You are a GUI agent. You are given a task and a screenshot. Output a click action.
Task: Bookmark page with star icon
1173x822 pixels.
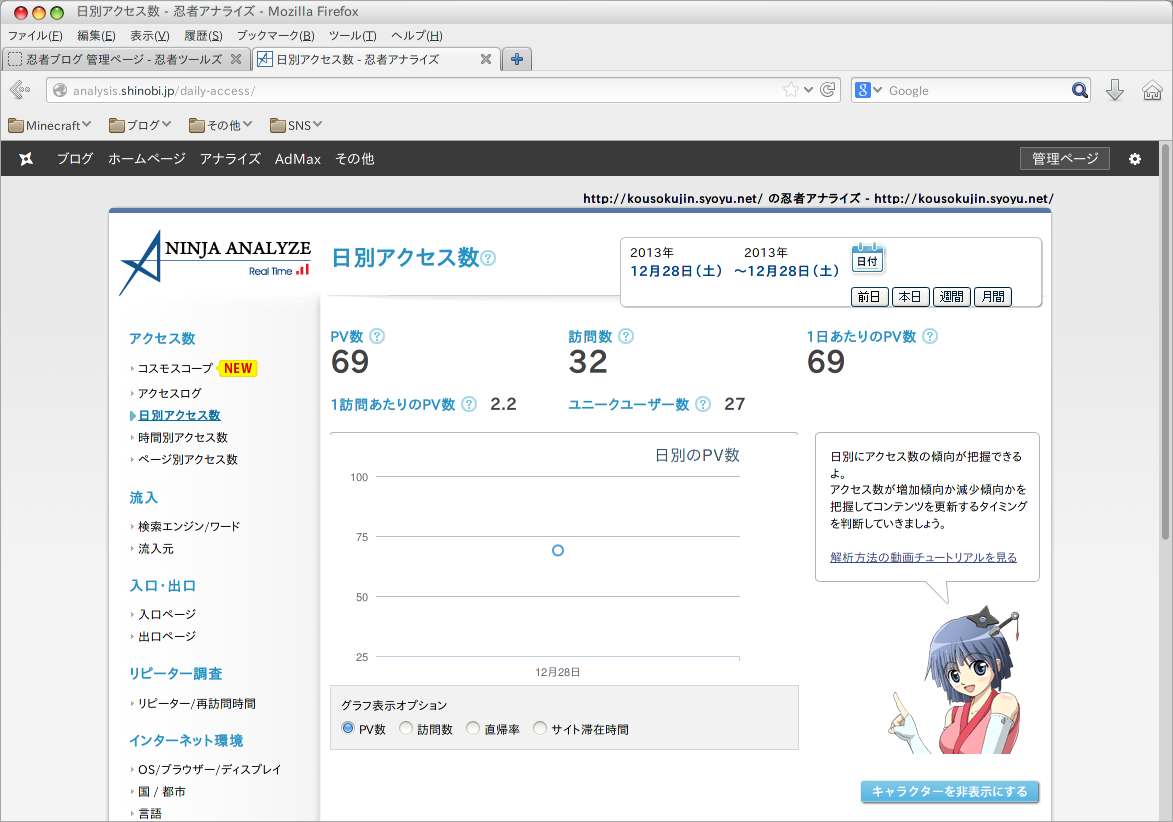click(791, 90)
